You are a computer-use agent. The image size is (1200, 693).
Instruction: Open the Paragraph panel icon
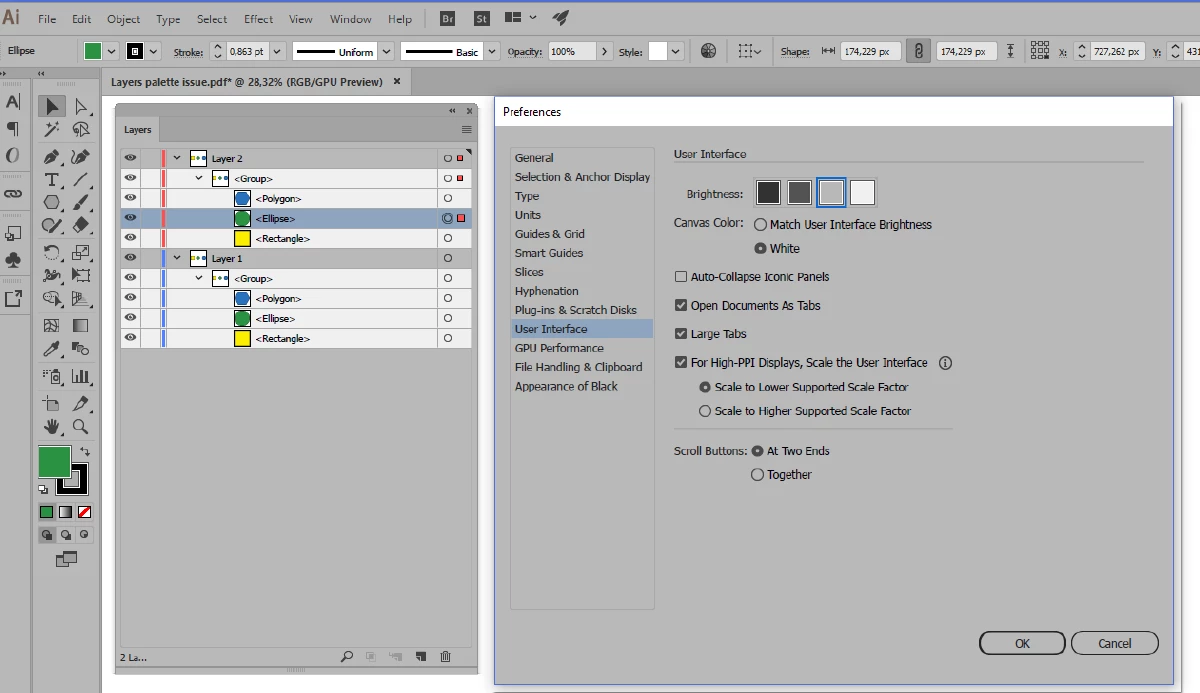tap(13, 129)
